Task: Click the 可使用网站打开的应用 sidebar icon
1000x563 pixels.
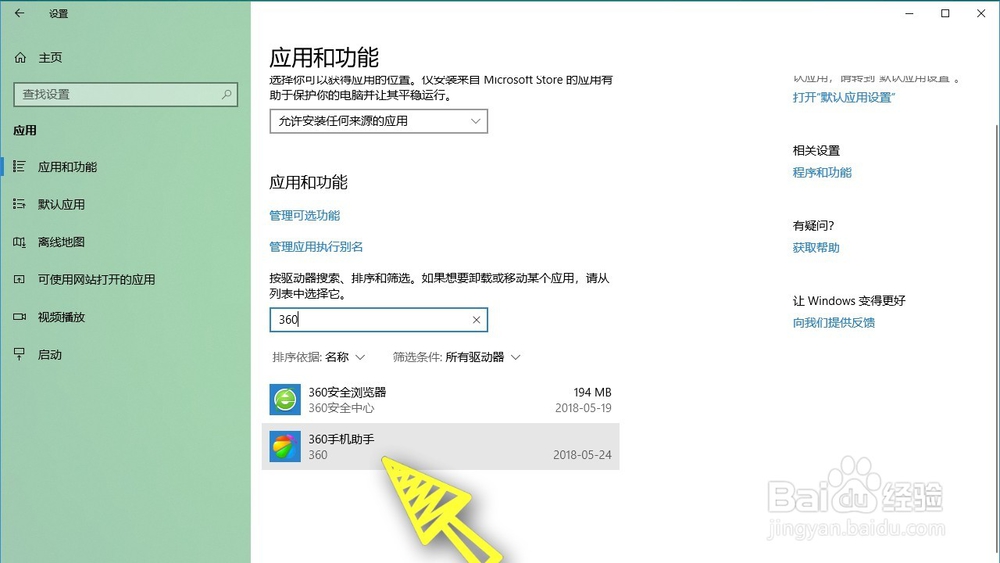Action: click(x=19, y=279)
